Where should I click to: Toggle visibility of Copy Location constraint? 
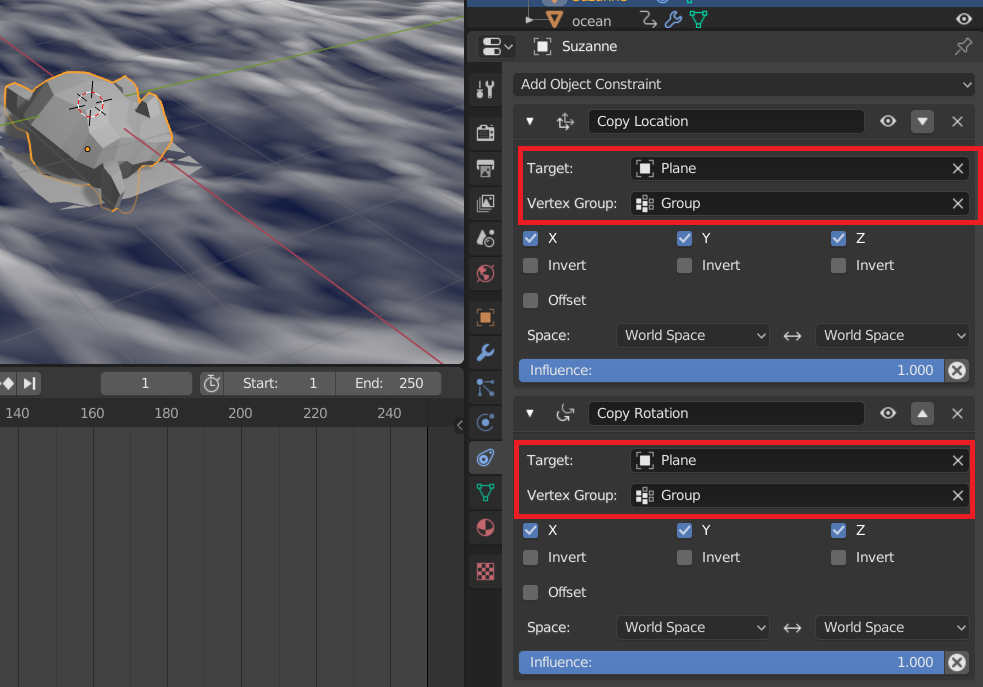pyautogui.click(x=888, y=121)
